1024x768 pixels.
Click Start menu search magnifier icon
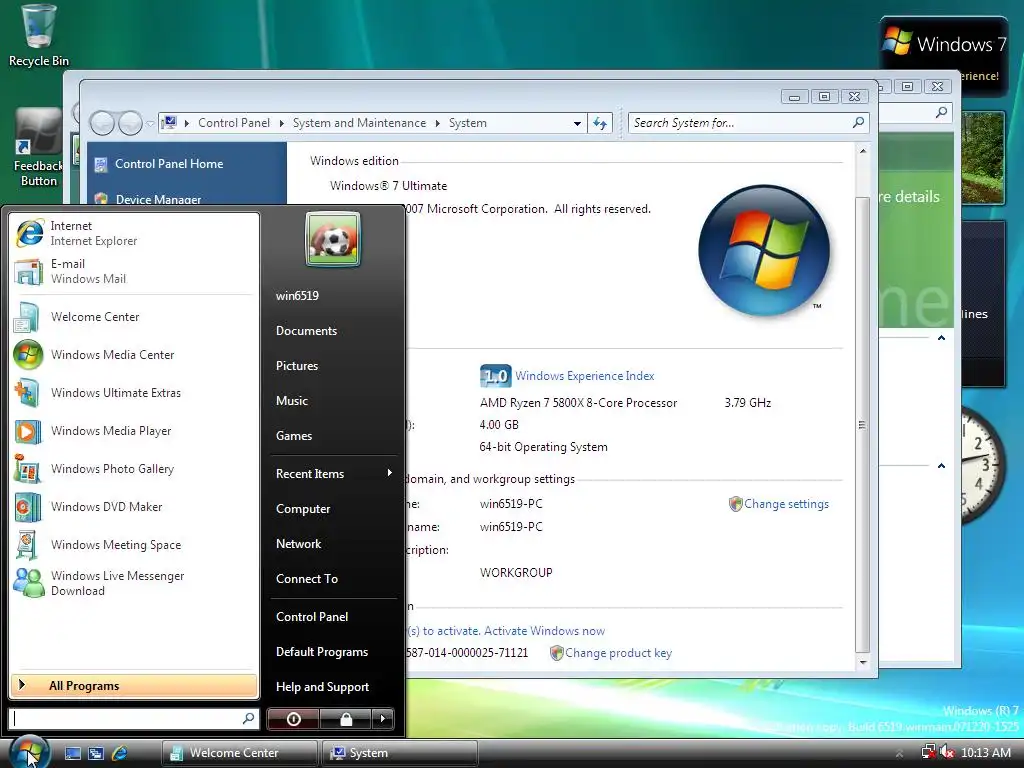point(248,718)
